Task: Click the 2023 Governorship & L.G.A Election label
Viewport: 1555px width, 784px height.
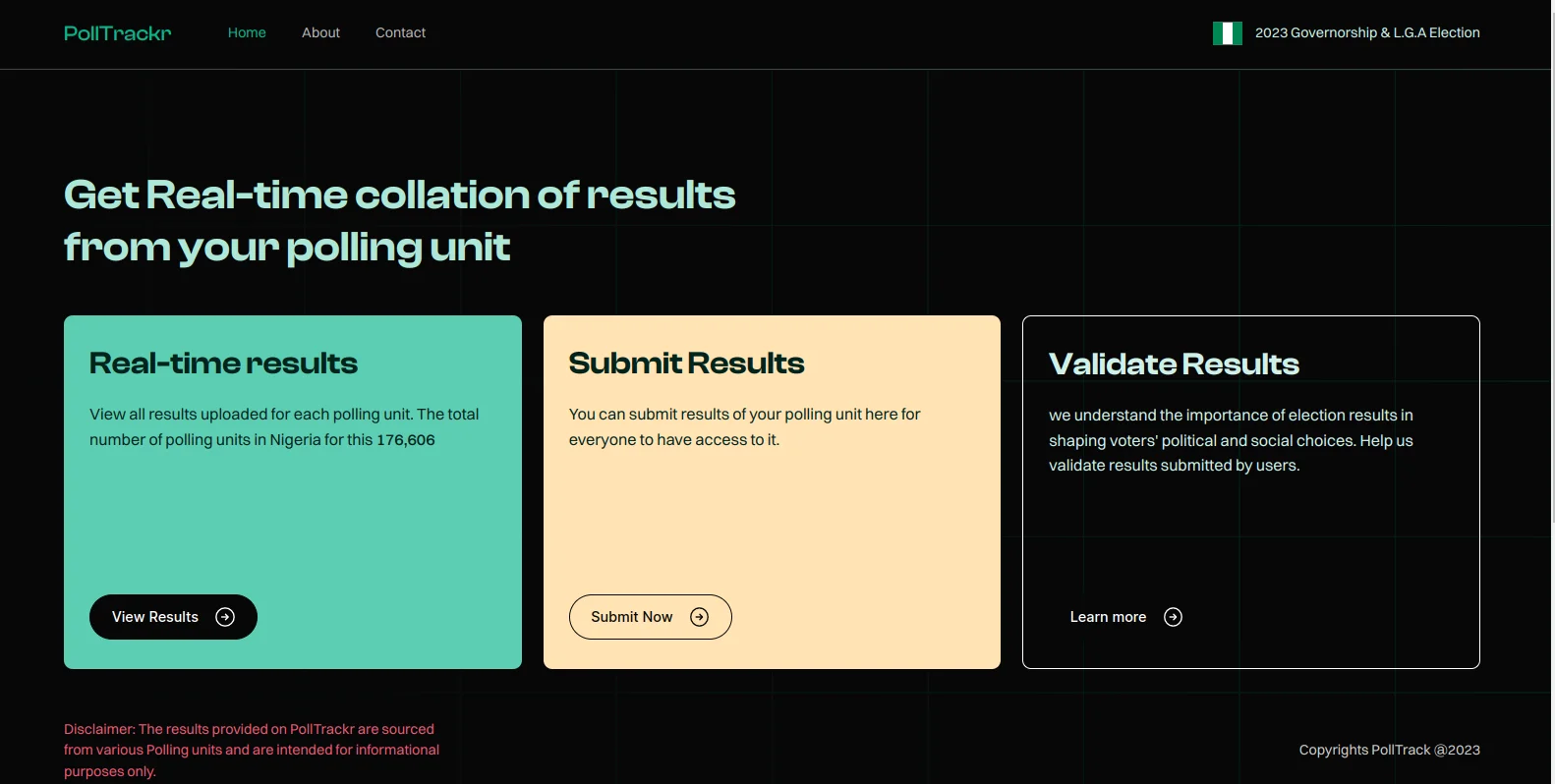Action: point(1366,32)
